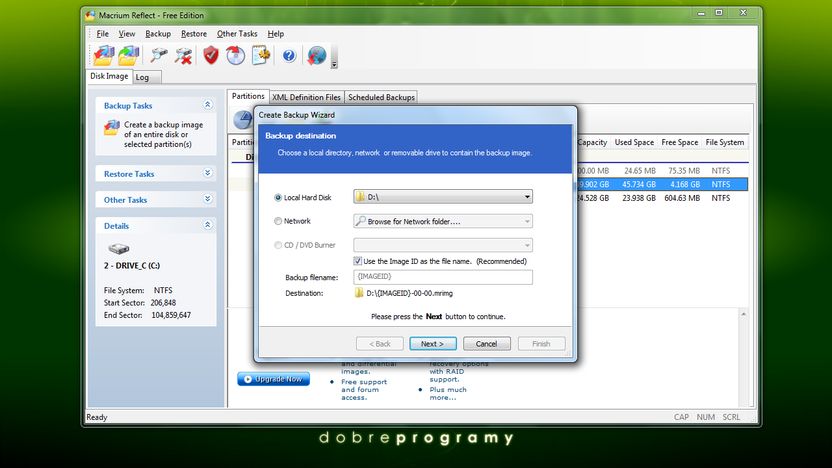Click the Next > button in wizard
The width and height of the screenshot is (832, 468).
click(x=433, y=344)
